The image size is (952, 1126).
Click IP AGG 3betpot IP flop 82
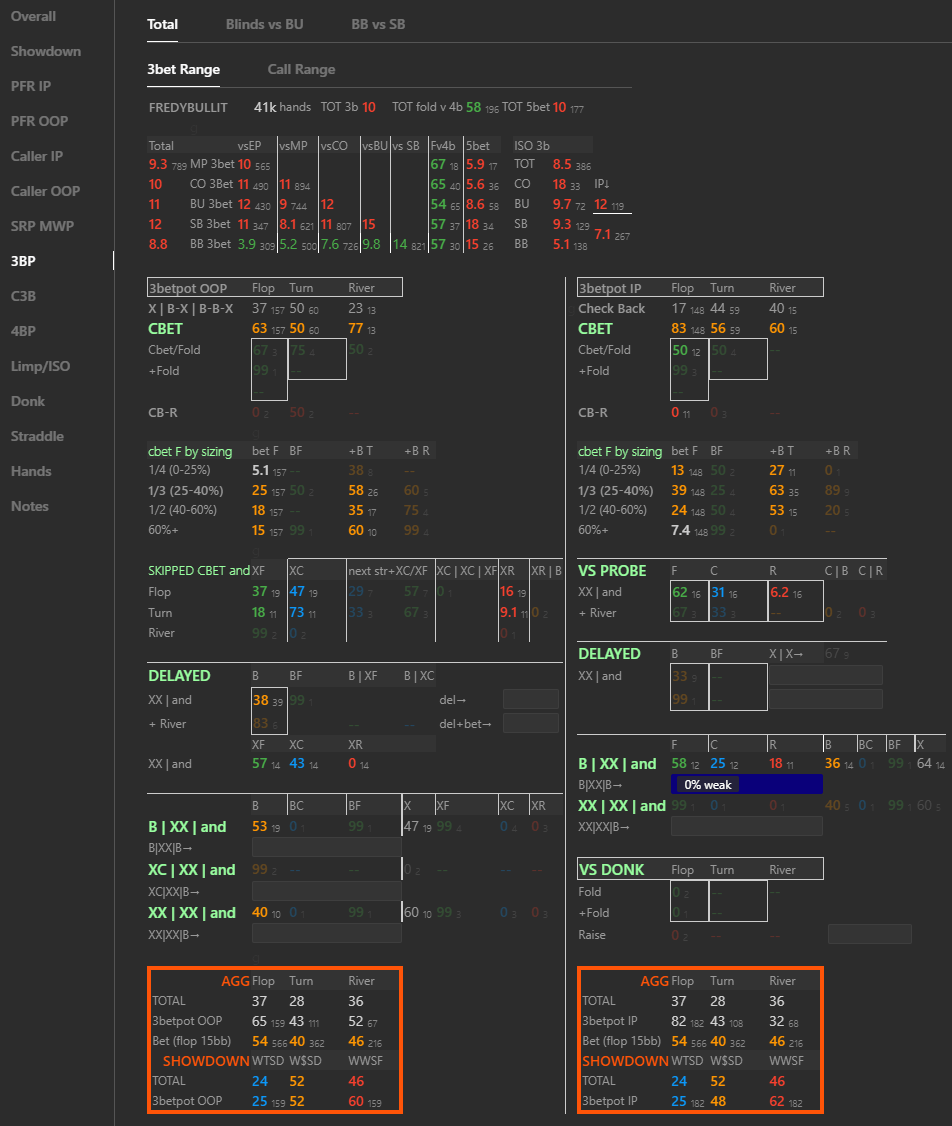[678, 1021]
